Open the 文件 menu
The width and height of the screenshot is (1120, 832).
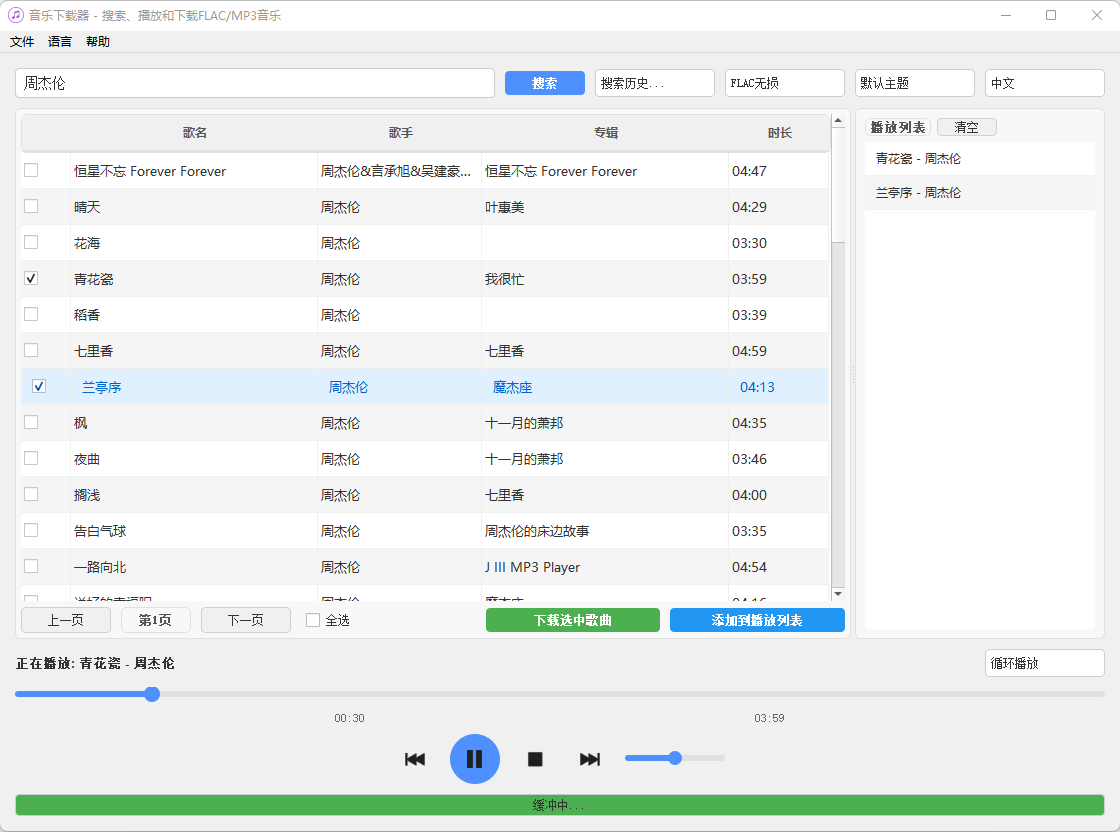point(21,41)
